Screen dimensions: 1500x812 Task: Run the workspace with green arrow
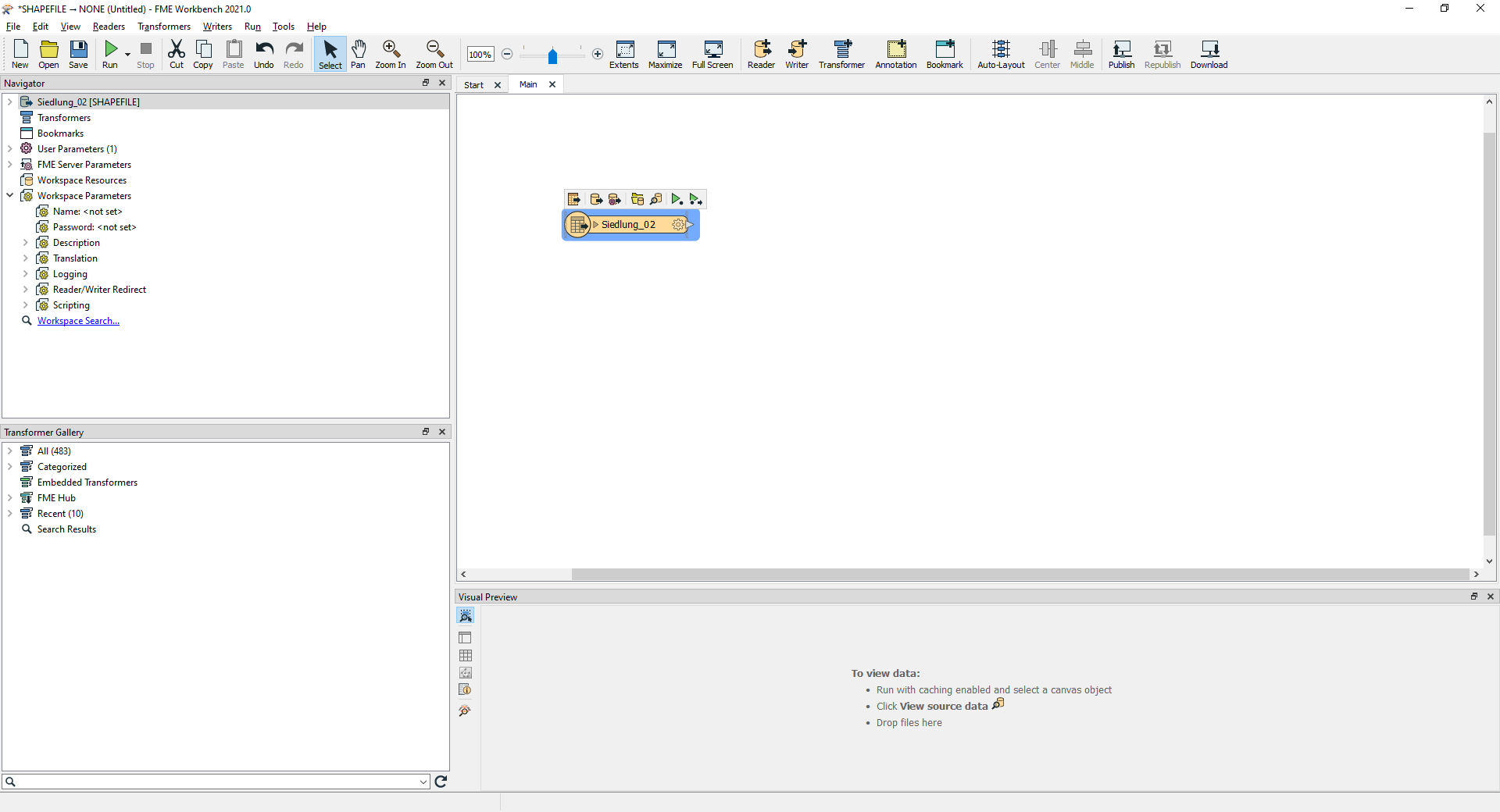click(x=110, y=54)
